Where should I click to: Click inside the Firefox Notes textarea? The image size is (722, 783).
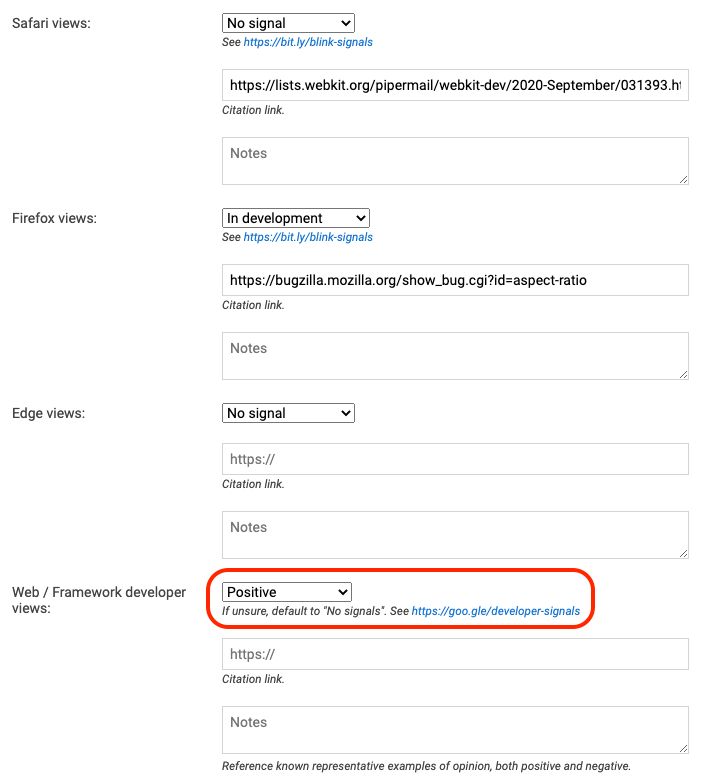pyautogui.click(x=455, y=355)
